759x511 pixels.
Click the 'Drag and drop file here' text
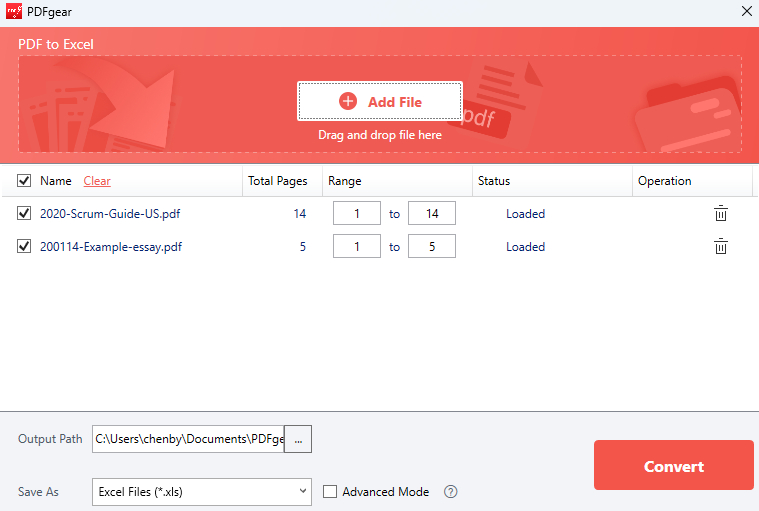(380, 135)
